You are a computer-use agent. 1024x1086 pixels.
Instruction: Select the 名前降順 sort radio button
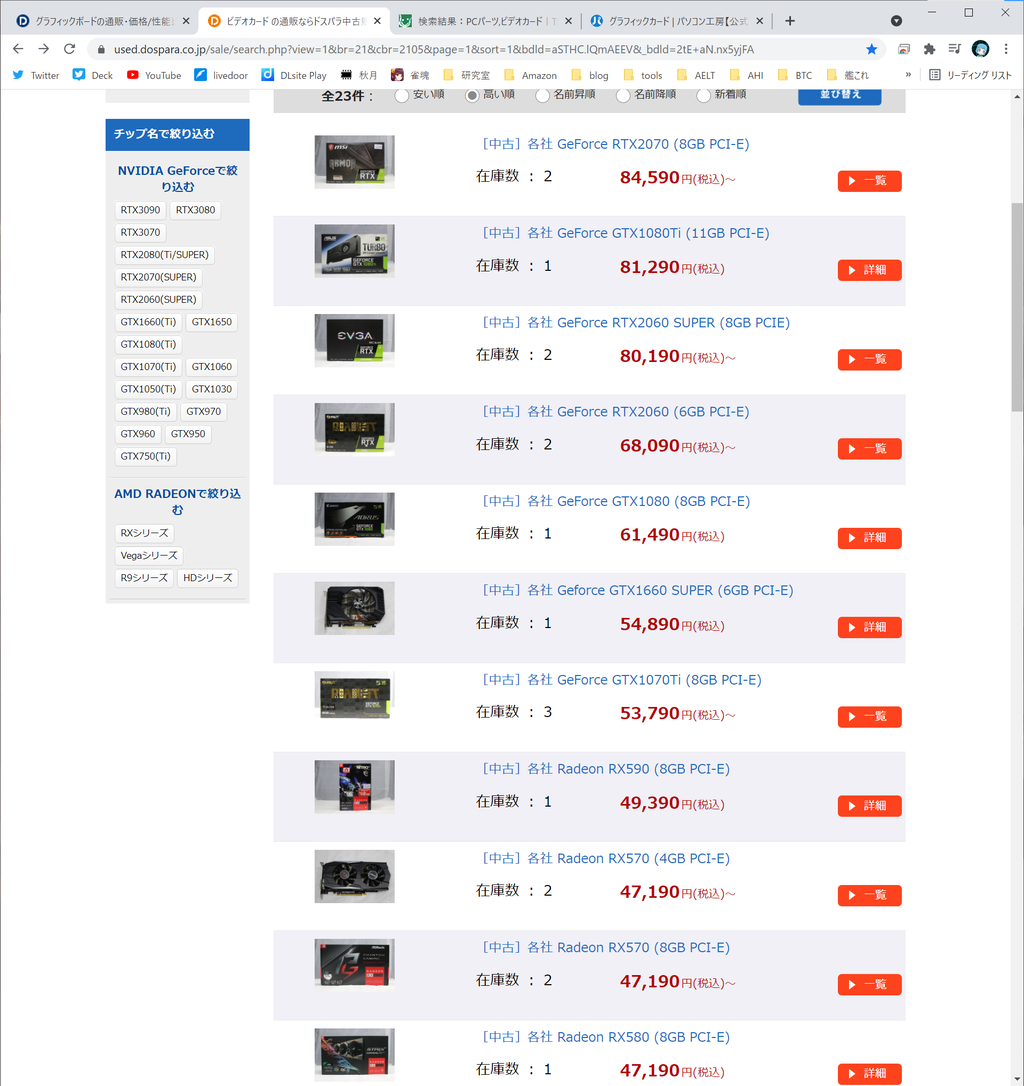click(623, 96)
